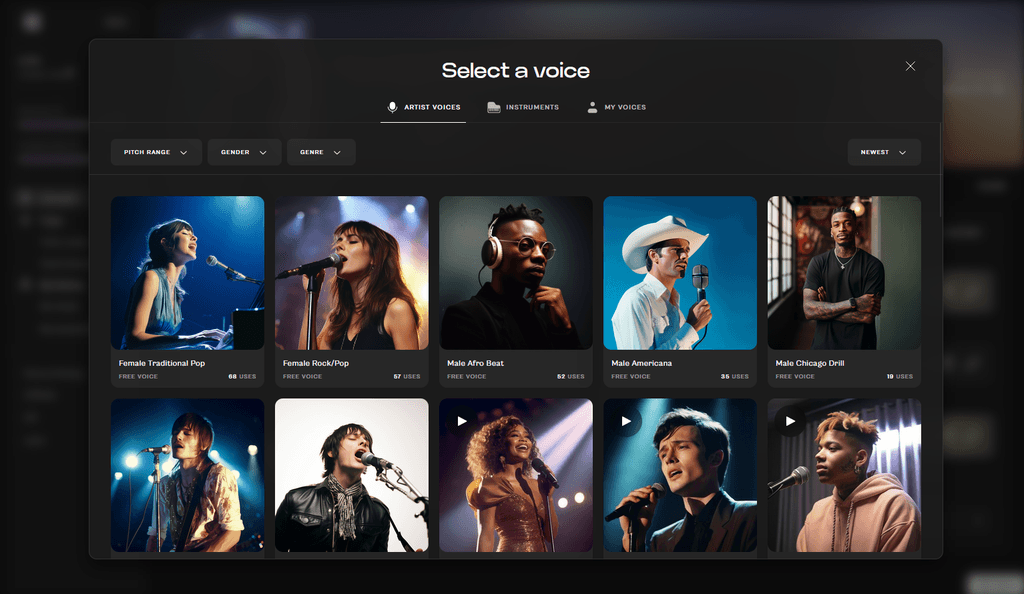Click the piano icon beside Instruments
The image size is (1024, 594).
[x=492, y=106]
